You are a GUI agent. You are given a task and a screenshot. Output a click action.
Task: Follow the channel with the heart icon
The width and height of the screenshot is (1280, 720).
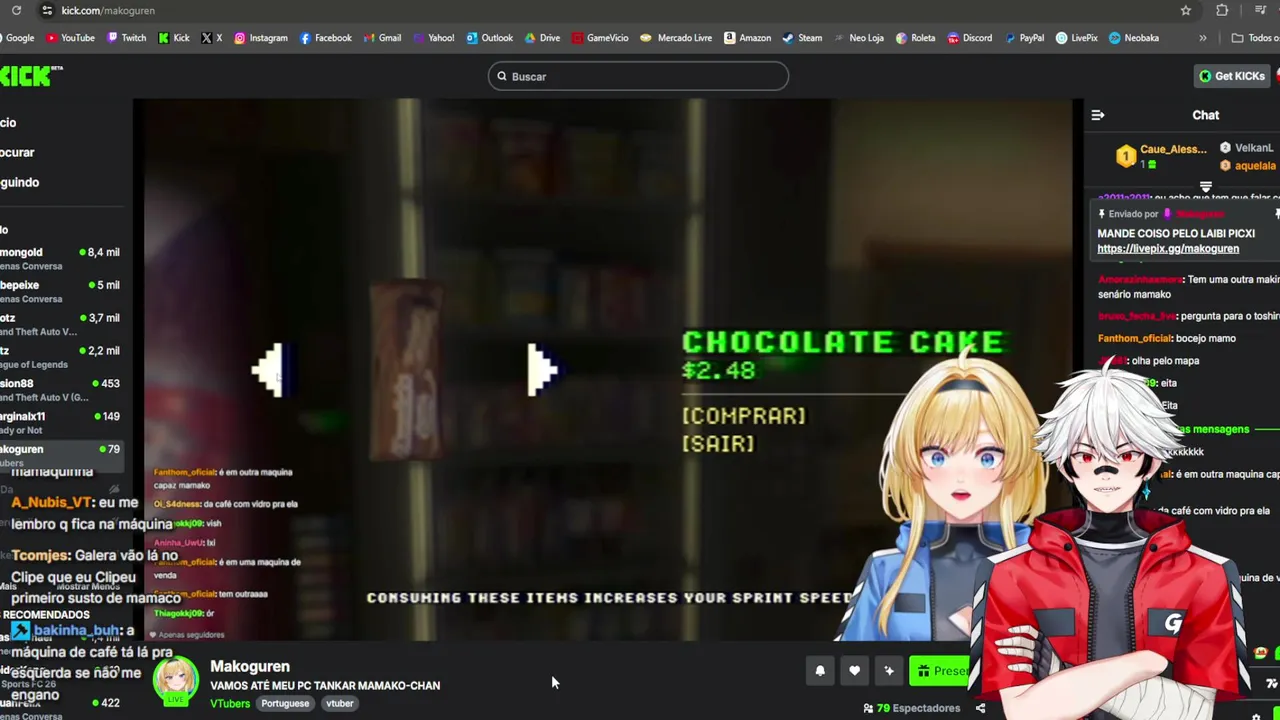click(854, 671)
